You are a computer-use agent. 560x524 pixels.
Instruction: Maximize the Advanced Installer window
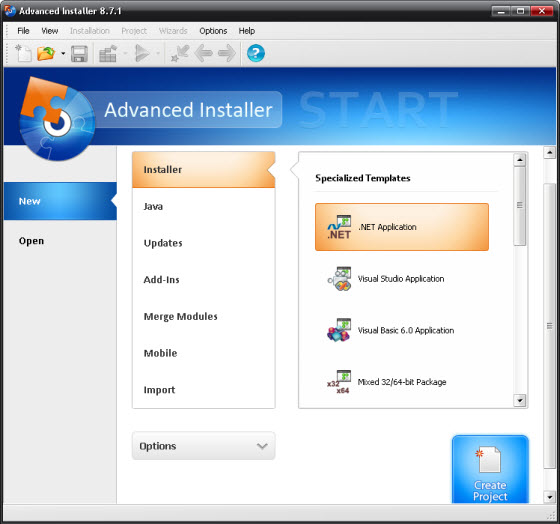click(x=520, y=11)
